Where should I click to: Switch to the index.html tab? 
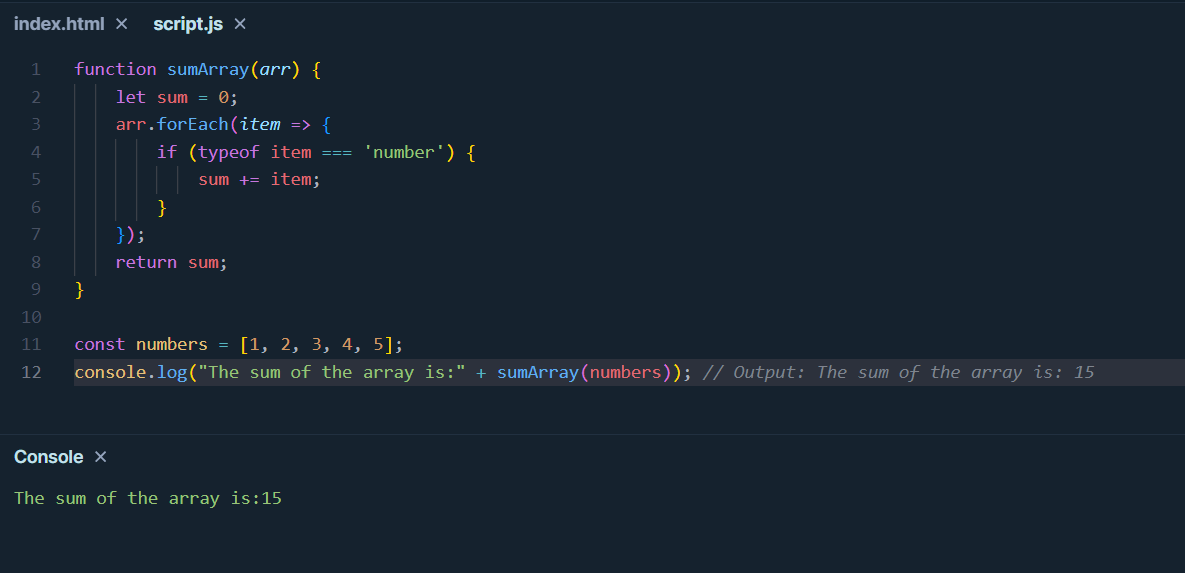pyautogui.click(x=59, y=24)
